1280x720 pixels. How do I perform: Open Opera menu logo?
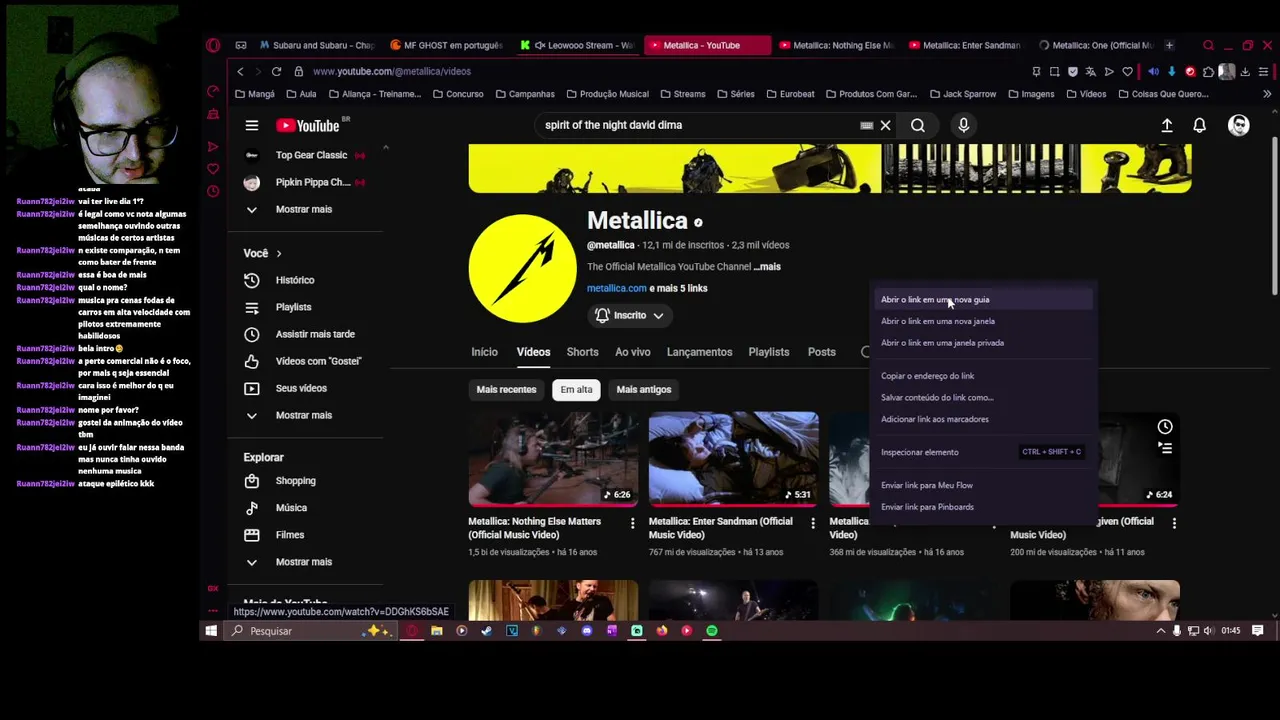coord(213,45)
